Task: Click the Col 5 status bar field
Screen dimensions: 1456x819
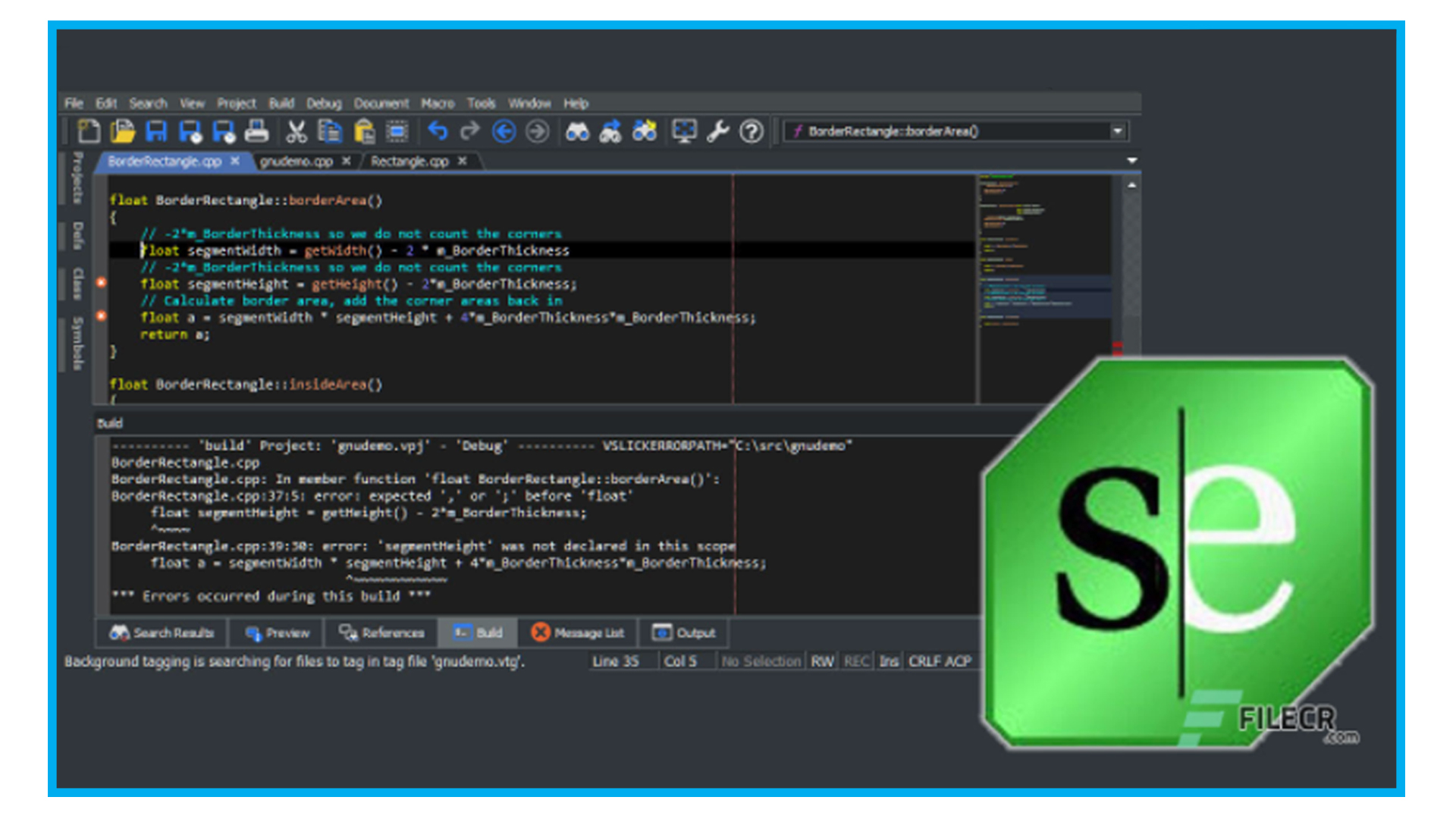Action: tap(680, 661)
